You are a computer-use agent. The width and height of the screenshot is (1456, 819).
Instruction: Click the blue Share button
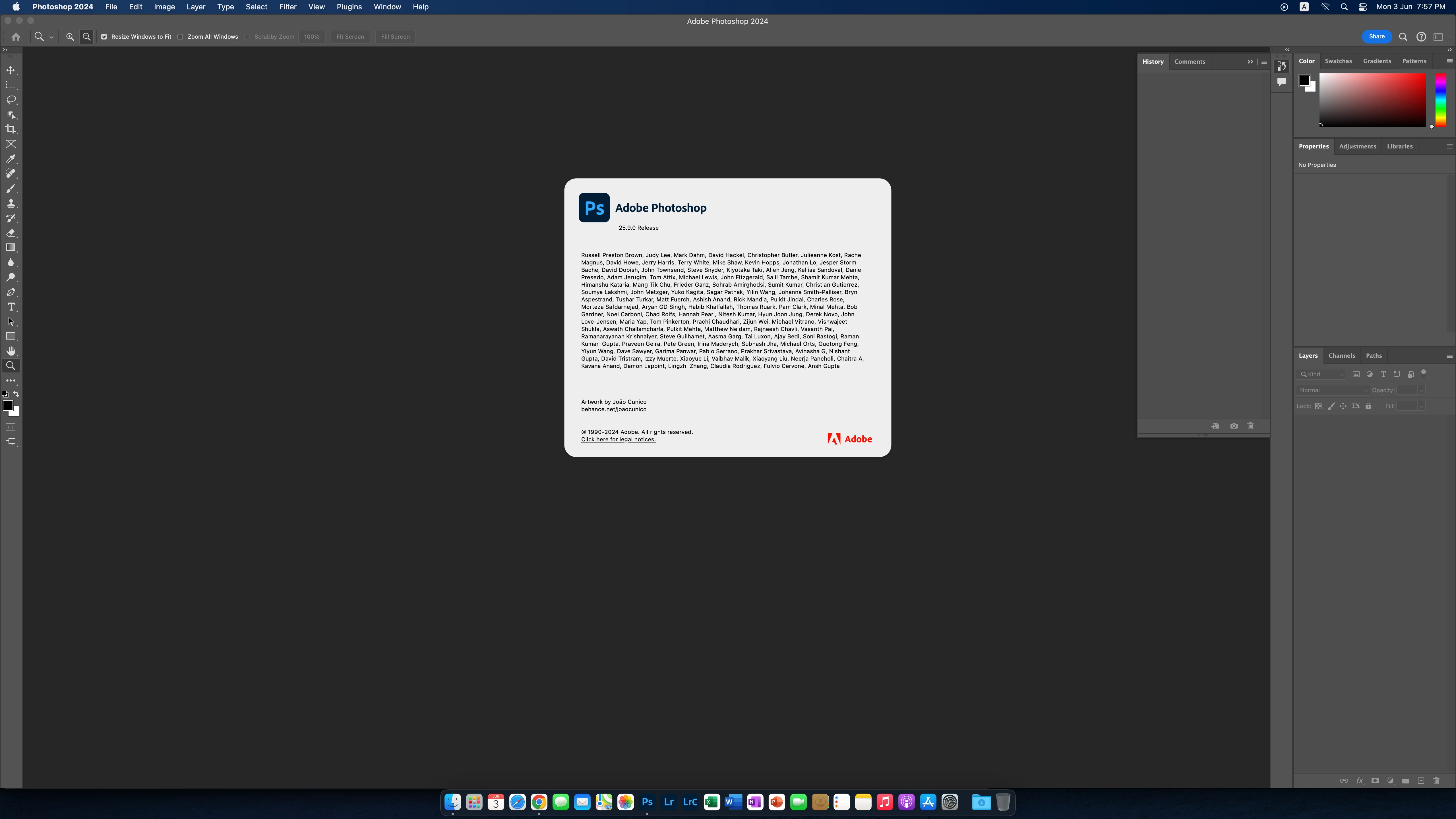1376,37
